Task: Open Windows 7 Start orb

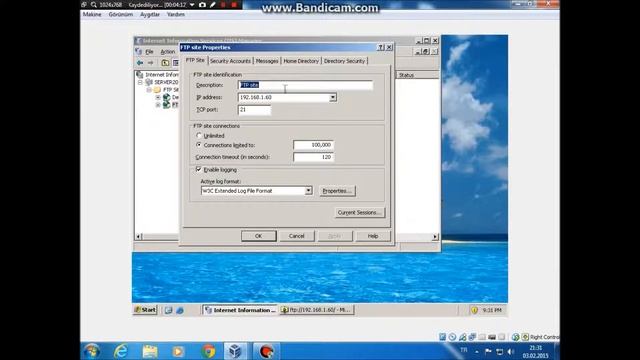Action: coord(91,351)
